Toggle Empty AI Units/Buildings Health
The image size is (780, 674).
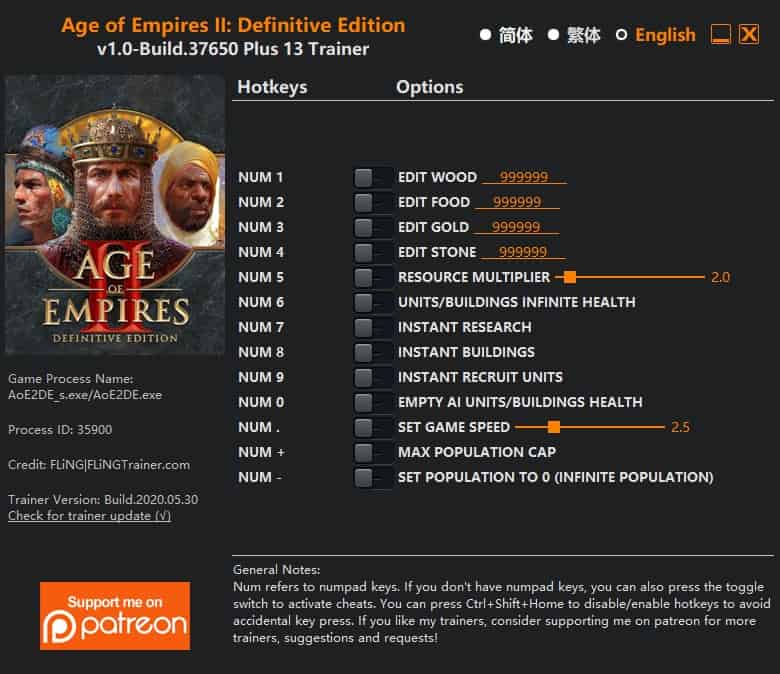(x=373, y=402)
